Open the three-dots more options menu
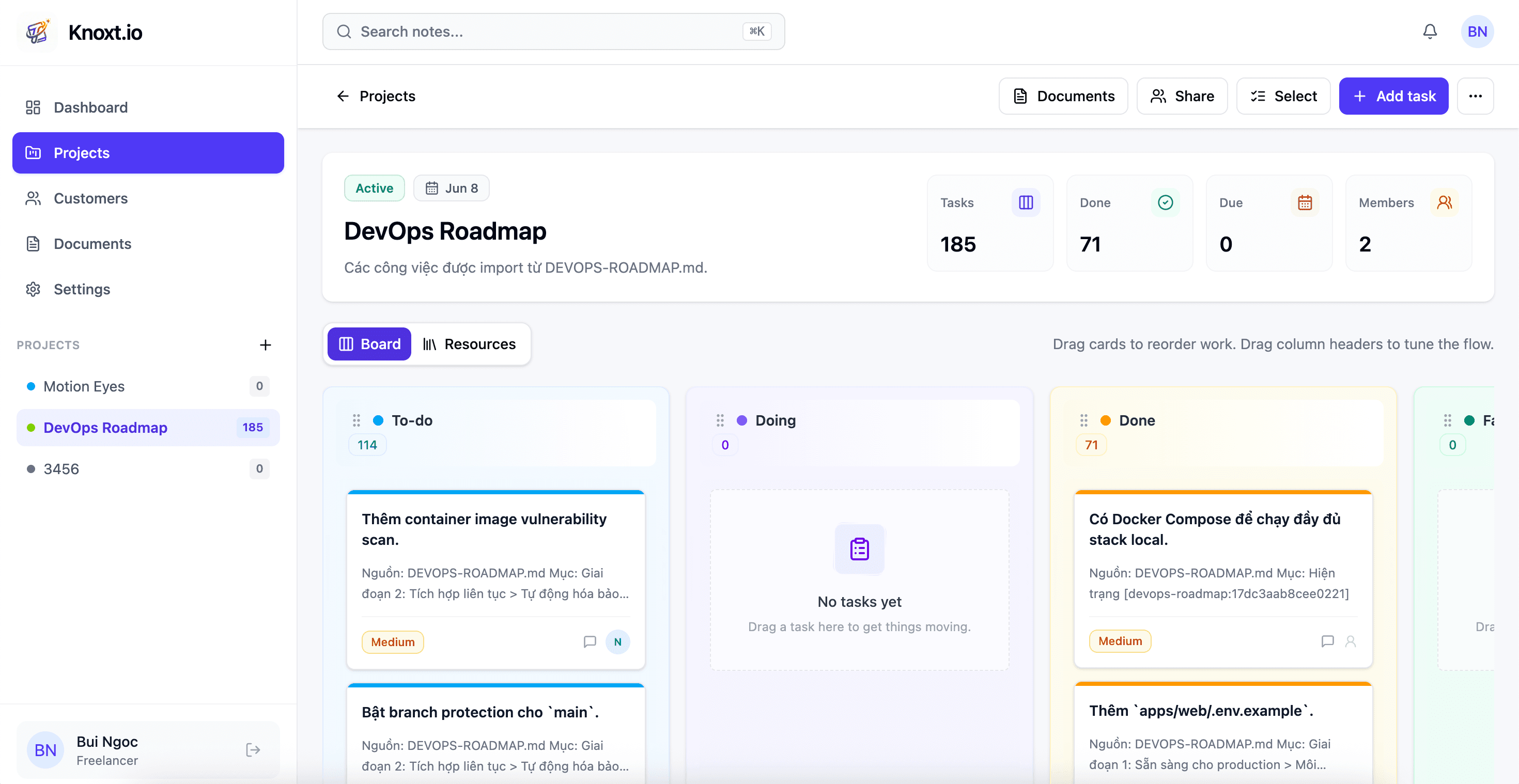Screen dimensions: 1519x784 pos(1476,96)
